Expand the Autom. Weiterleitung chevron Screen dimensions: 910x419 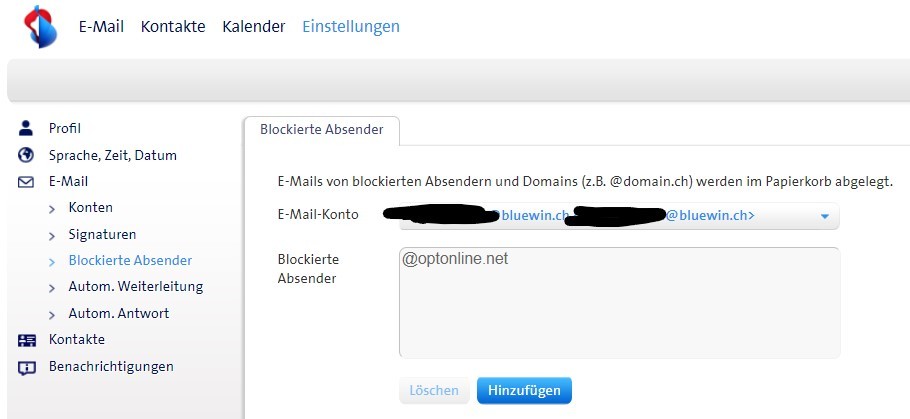(x=52, y=287)
